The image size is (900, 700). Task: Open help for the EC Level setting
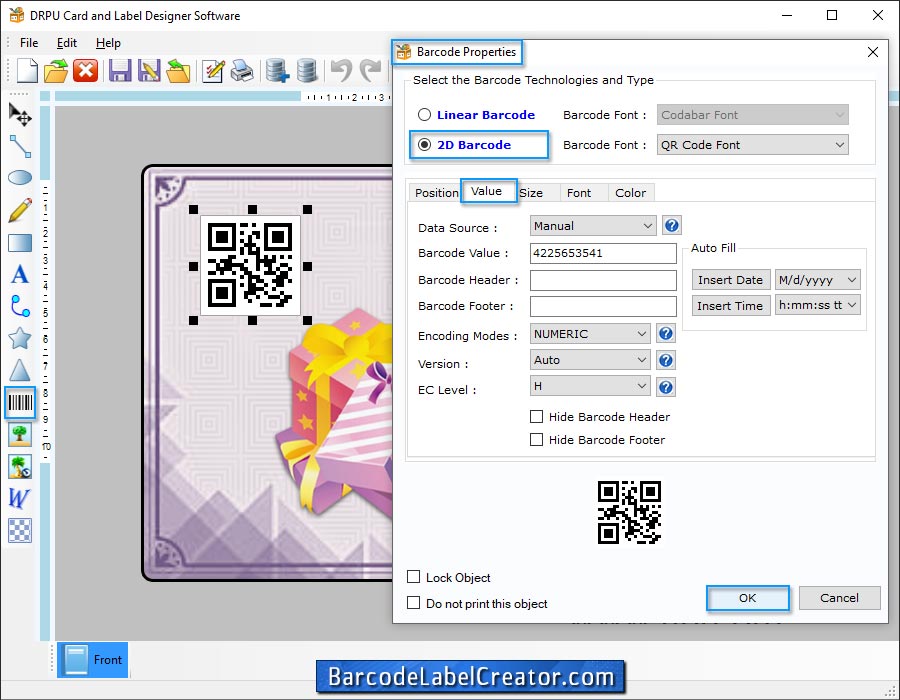pos(666,387)
